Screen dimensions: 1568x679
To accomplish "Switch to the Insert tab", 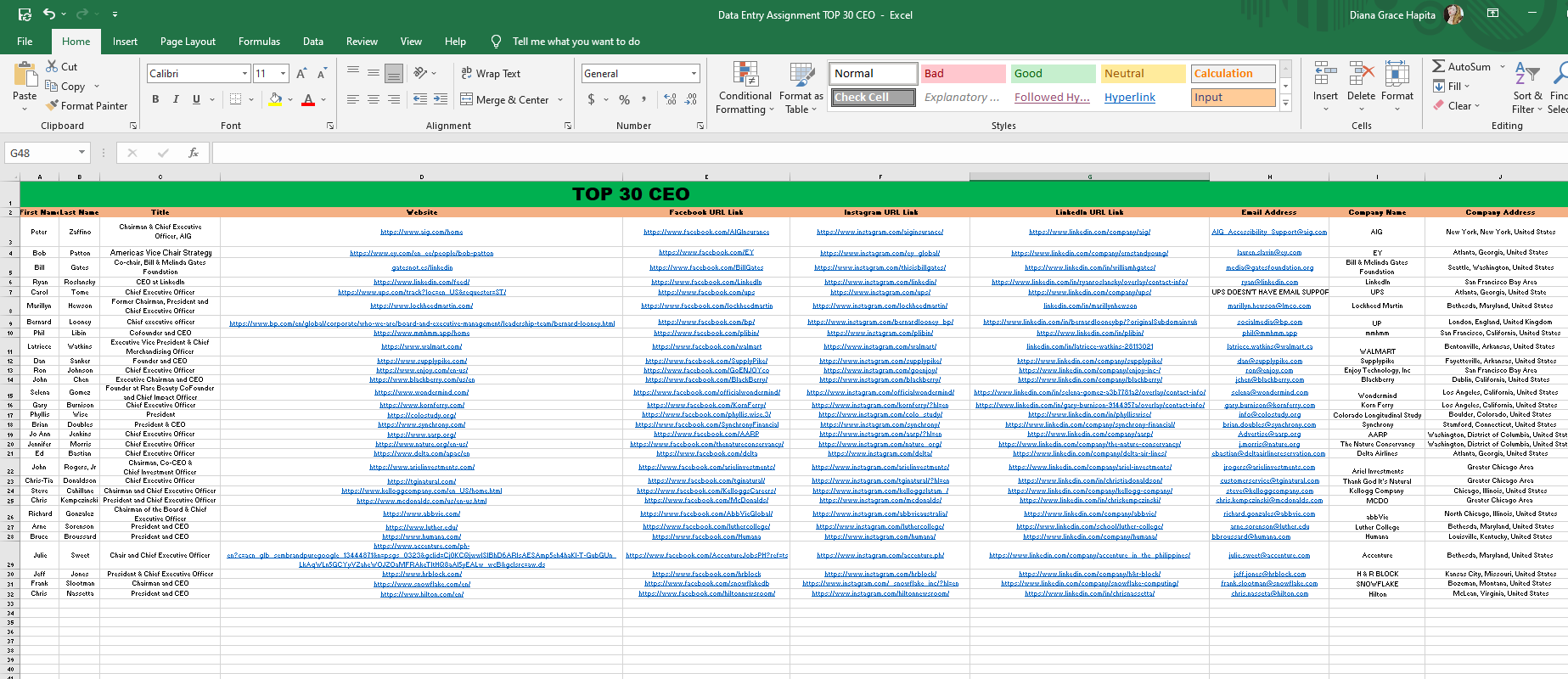I will pos(125,42).
